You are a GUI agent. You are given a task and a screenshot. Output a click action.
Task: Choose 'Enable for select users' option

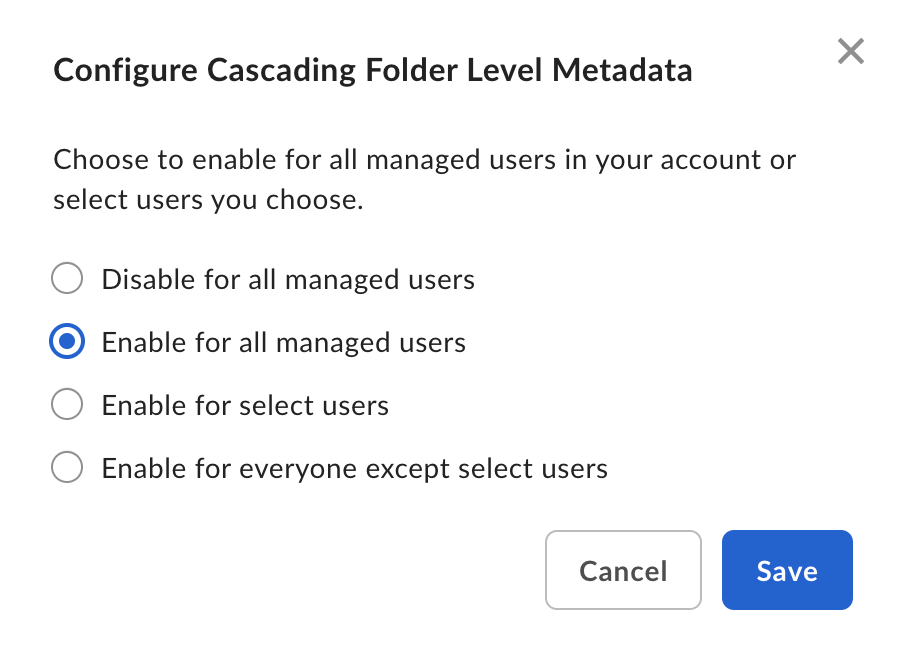click(66, 404)
